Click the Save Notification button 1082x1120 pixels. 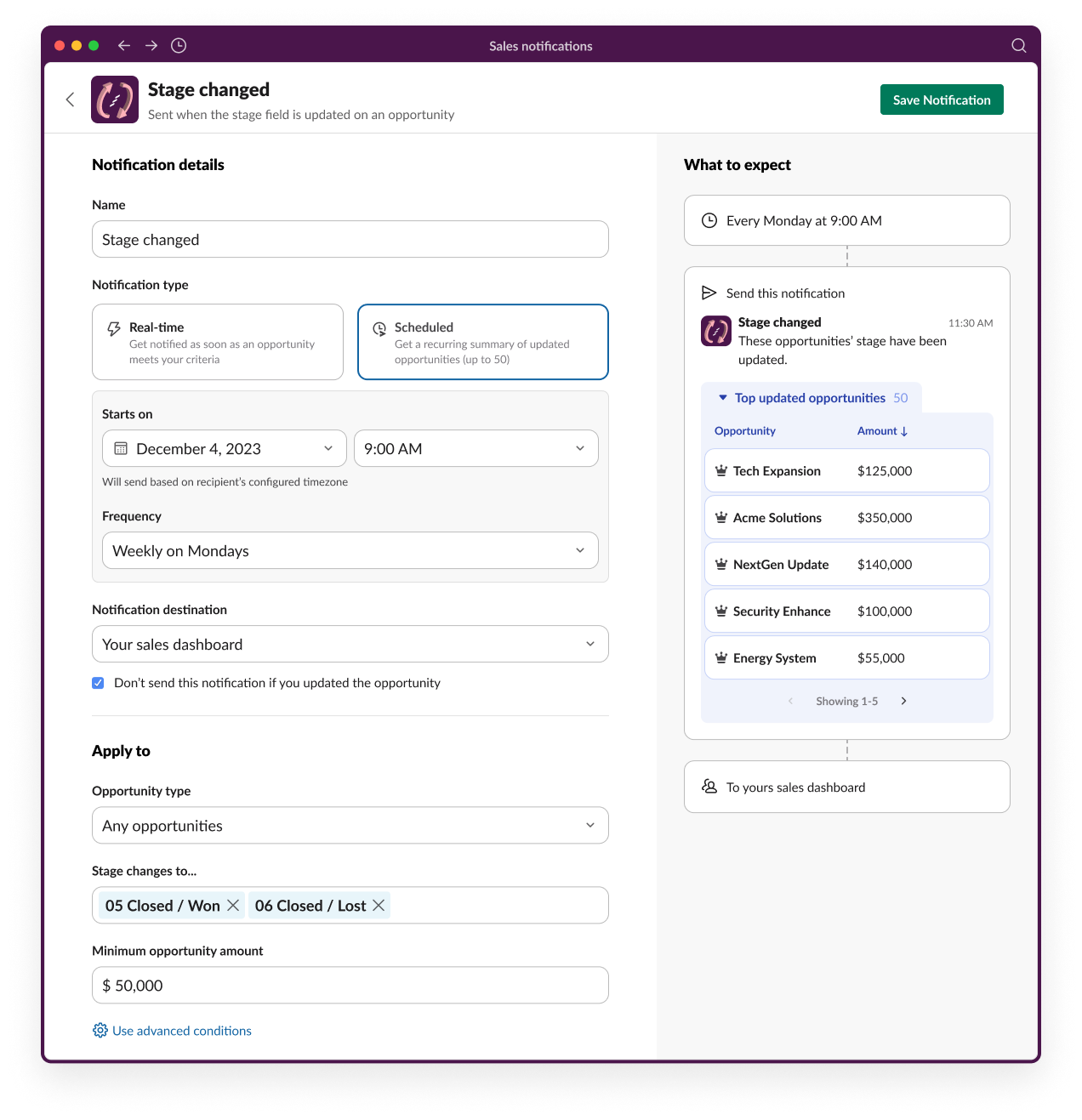941,99
